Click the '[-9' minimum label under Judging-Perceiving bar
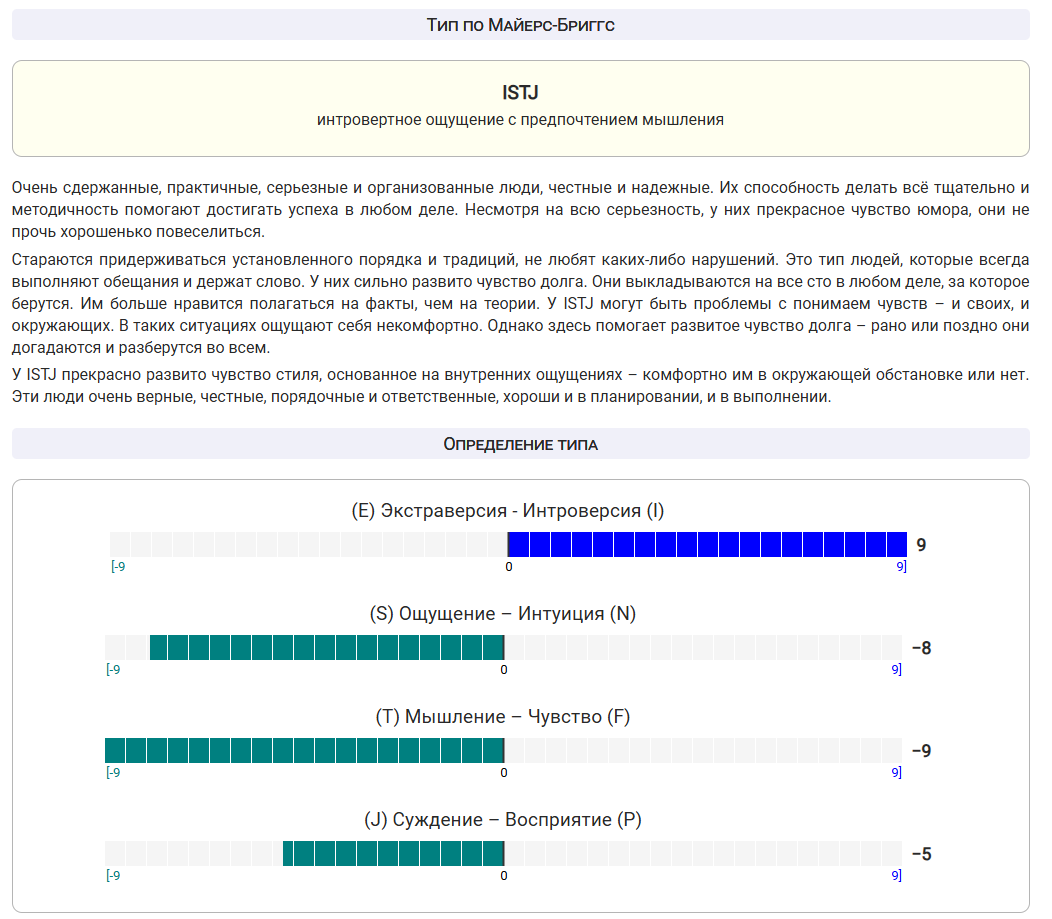The height and width of the screenshot is (919, 1052). pyautogui.click(x=113, y=875)
